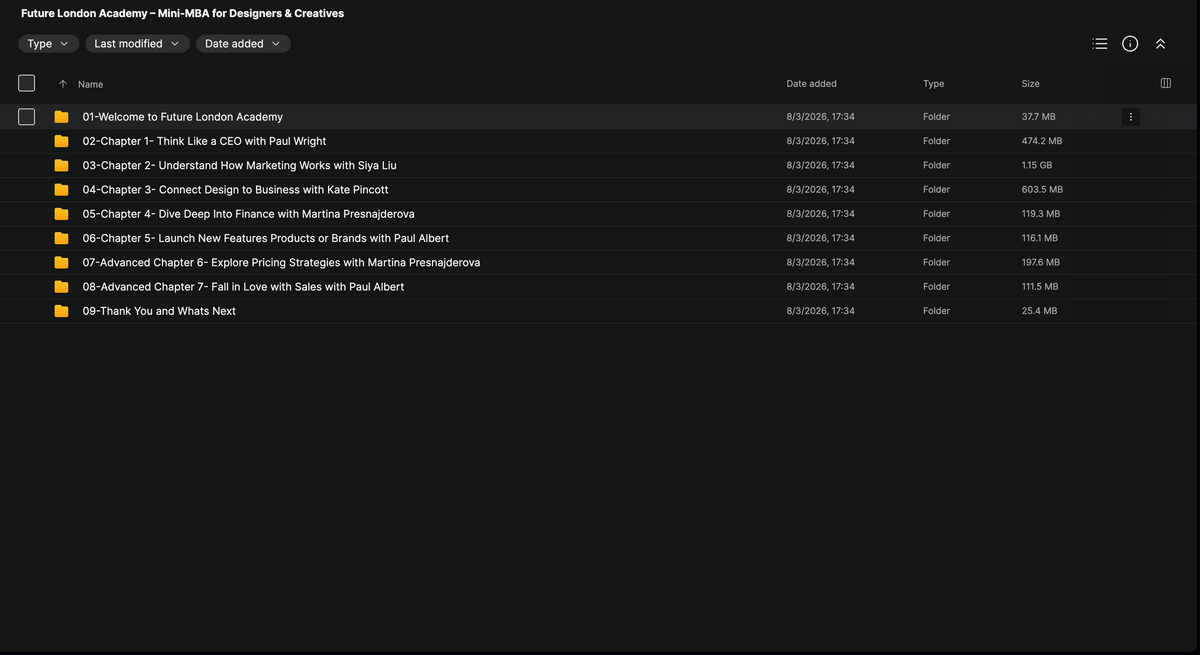Image resolution: width=1200 pixels, height=655 pixels.
Task: Click folder icon for Chapter 2 Marketing
Action: tap(61, 165)
